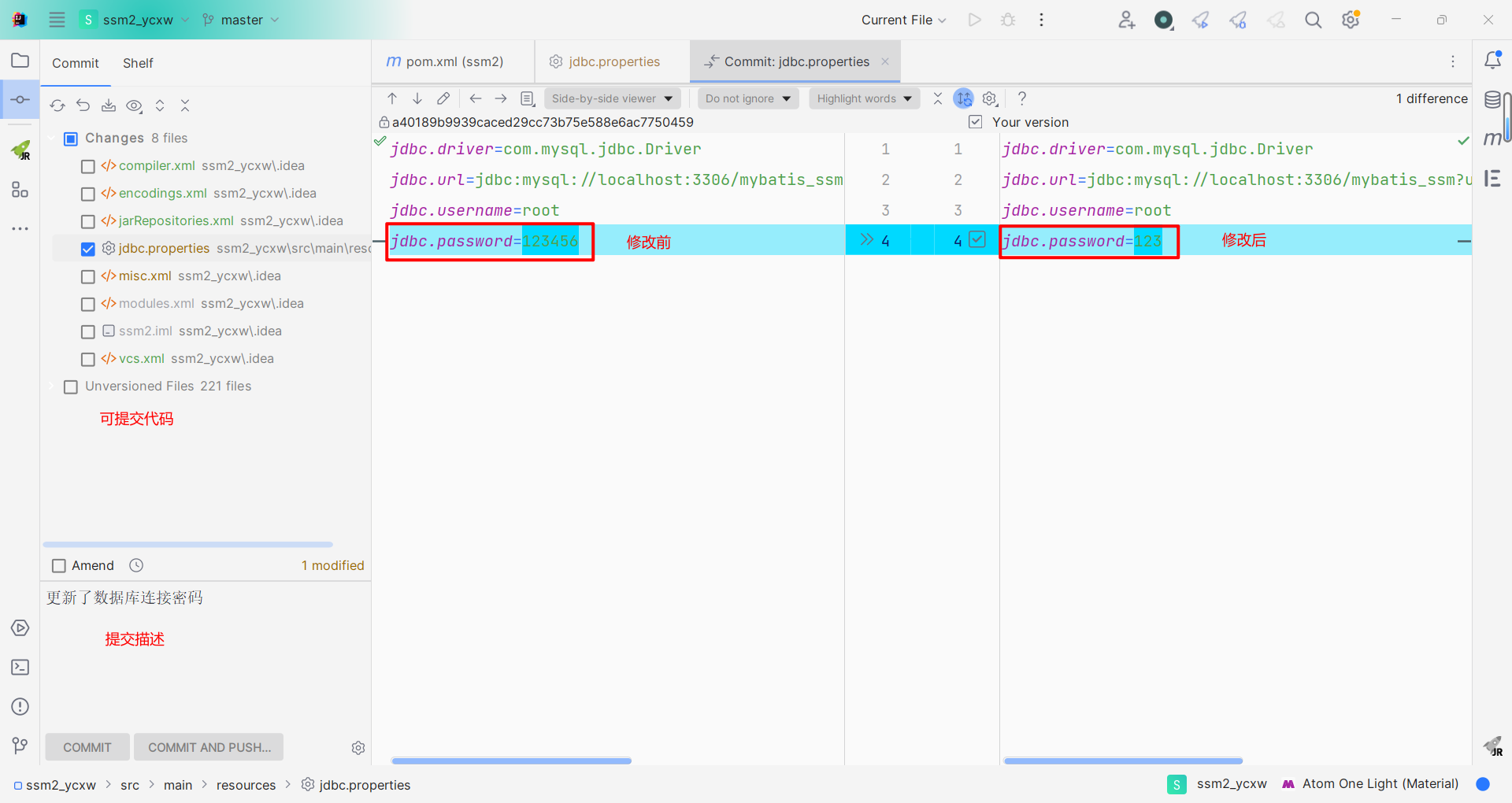Open the Highlight words dropdown
This screenshot has width=1512, height=803.
[863, 98]
